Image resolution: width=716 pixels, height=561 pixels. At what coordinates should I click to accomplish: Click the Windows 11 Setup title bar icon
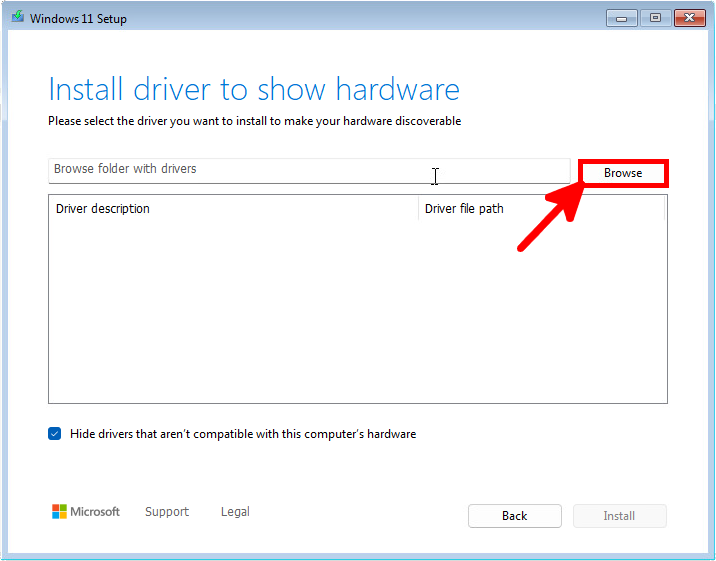pyautogui.click(x=18, y=17)
